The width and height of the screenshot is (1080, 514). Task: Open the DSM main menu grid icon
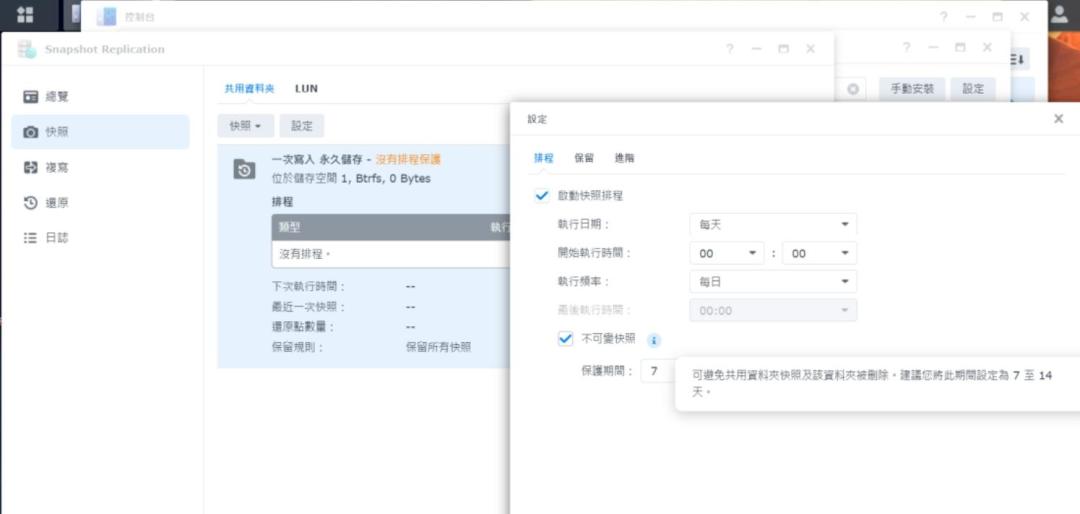click(25, 14)
